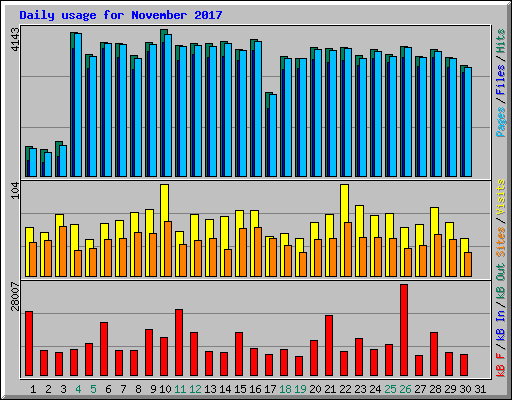Click day label 22 on the x-axis
The image size is (512, 400).
tap(345, 389)
